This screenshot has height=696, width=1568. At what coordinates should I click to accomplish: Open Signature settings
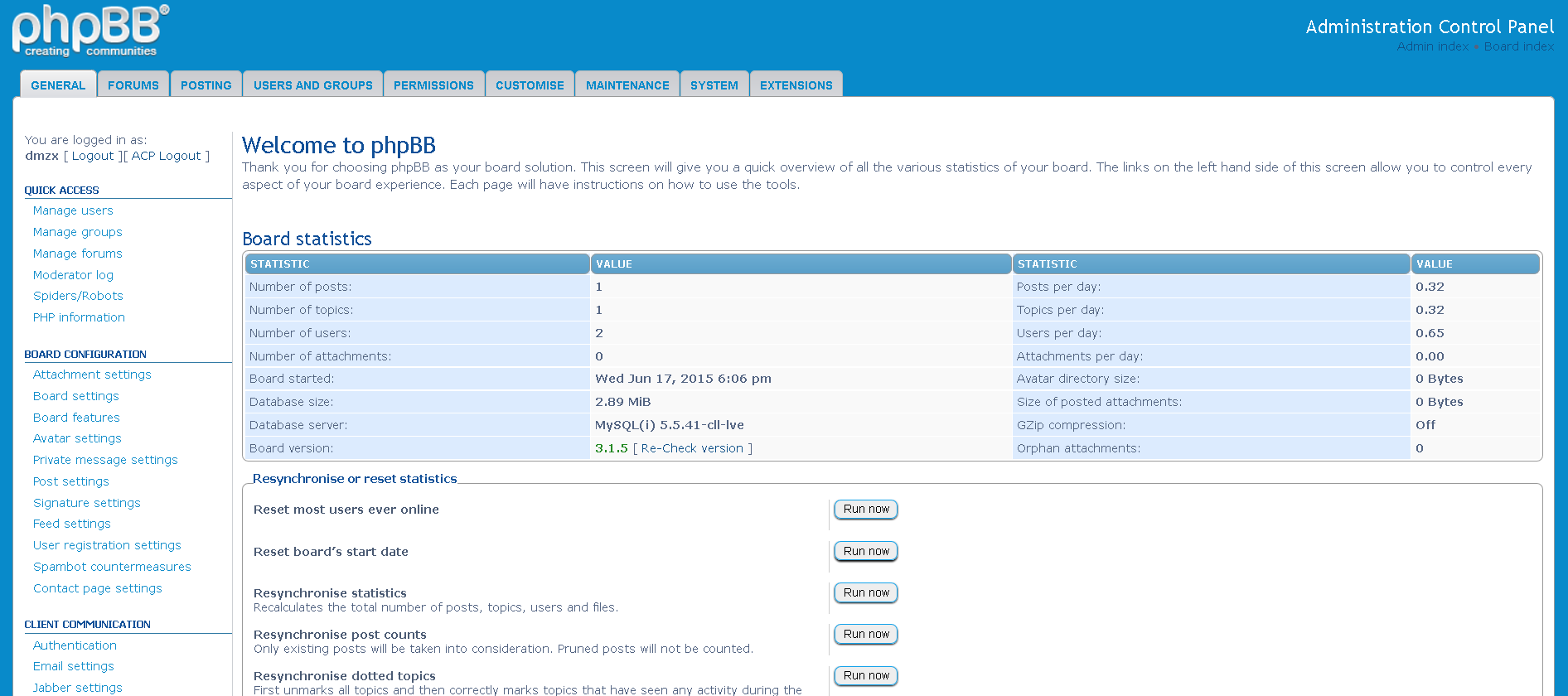87,503
